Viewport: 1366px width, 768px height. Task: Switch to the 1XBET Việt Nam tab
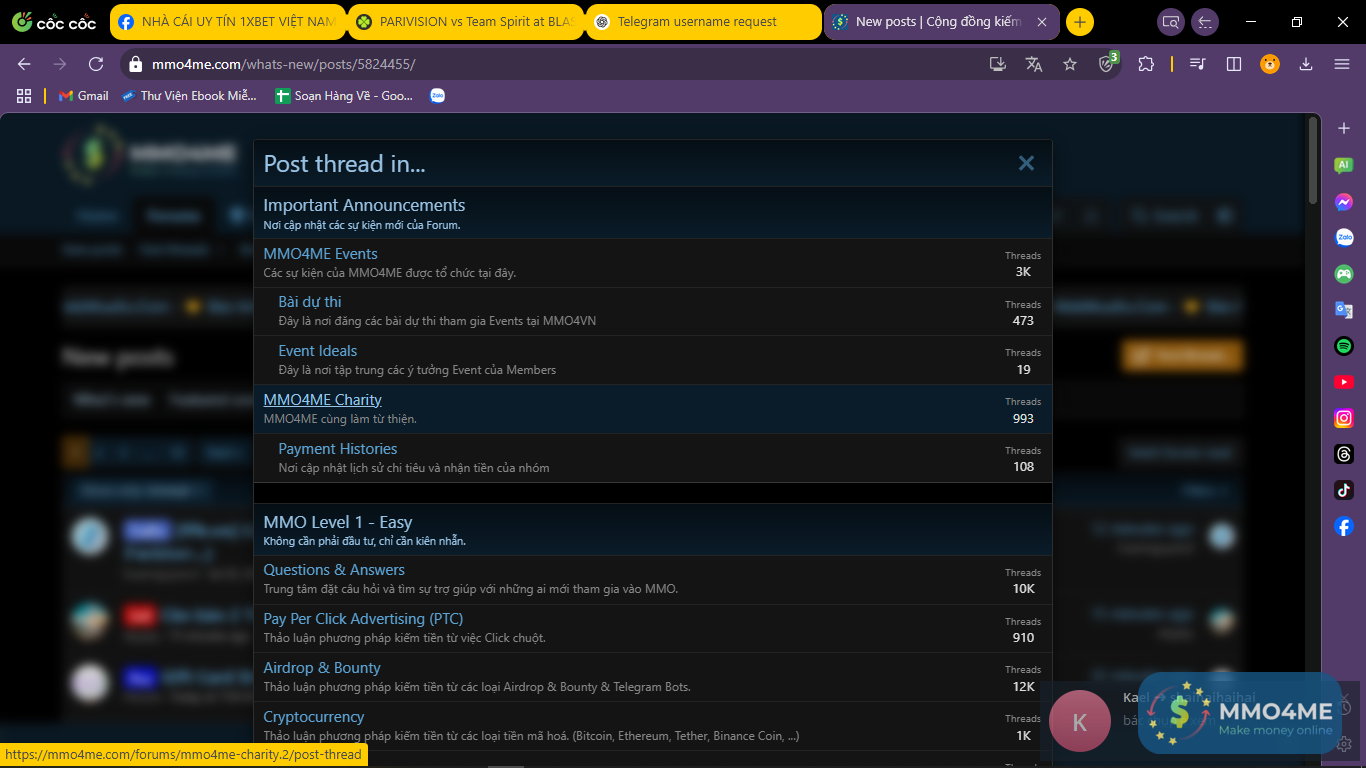[x=228, y=21]
